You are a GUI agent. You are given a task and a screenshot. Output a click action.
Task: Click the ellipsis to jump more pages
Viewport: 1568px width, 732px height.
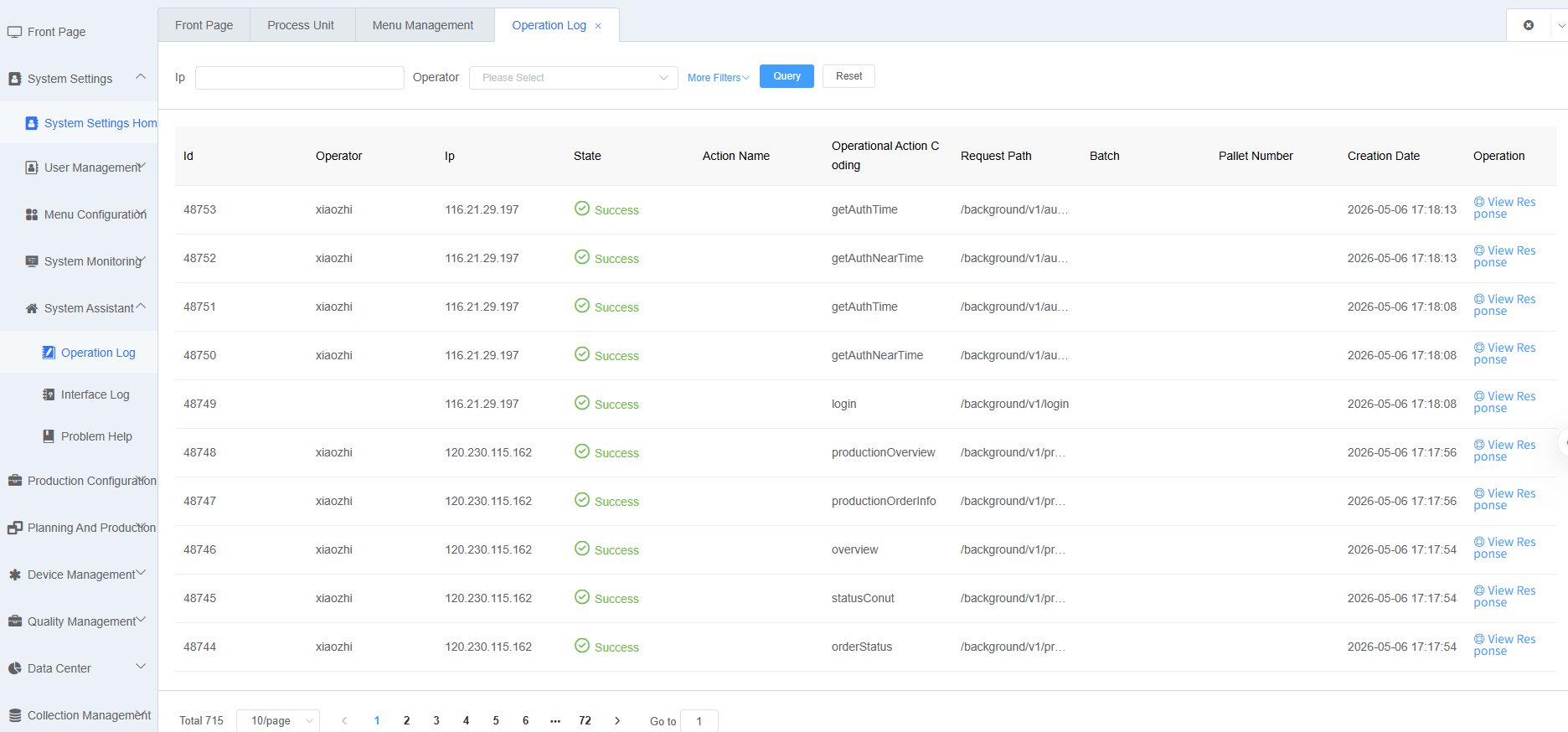point(555,720)
